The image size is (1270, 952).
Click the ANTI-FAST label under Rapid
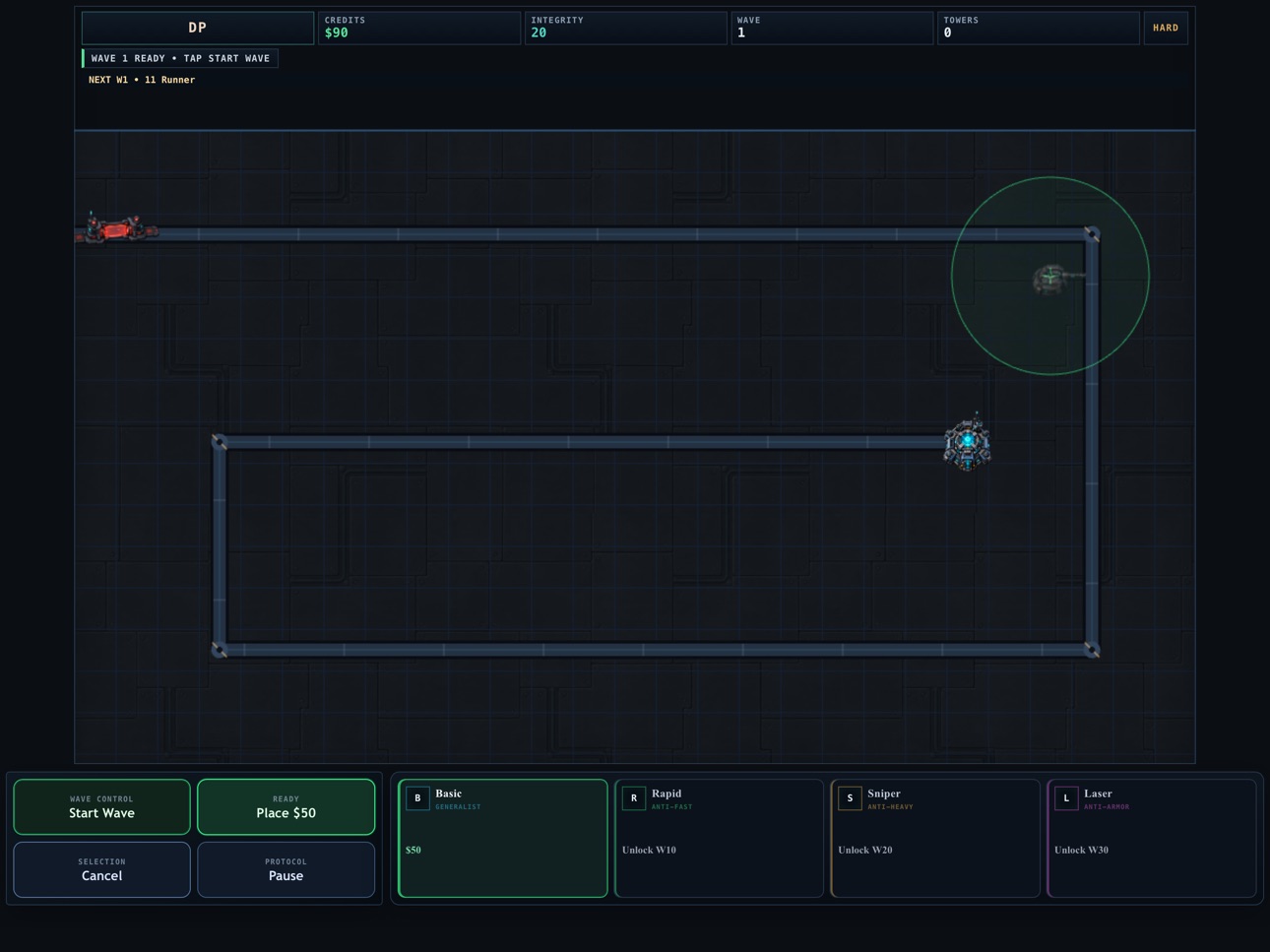671,807
